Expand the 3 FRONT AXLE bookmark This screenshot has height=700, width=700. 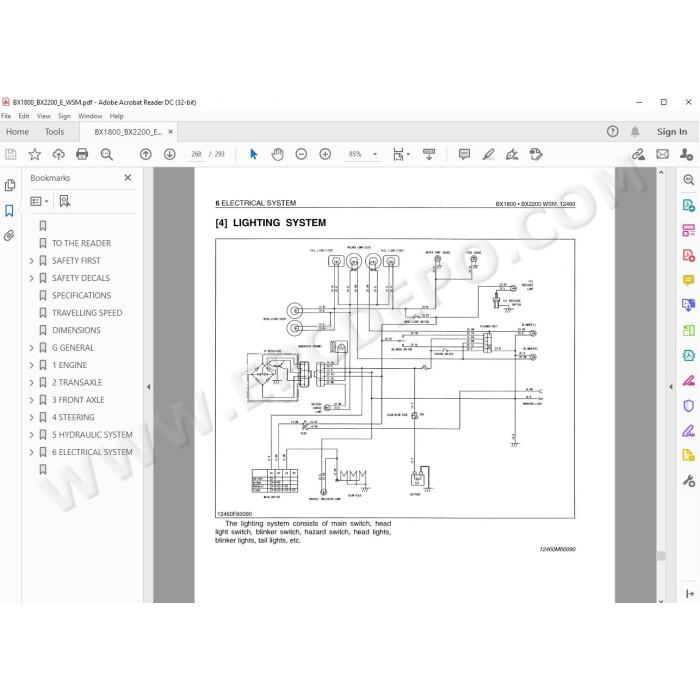pyautogui.click(x=31, y=400)
